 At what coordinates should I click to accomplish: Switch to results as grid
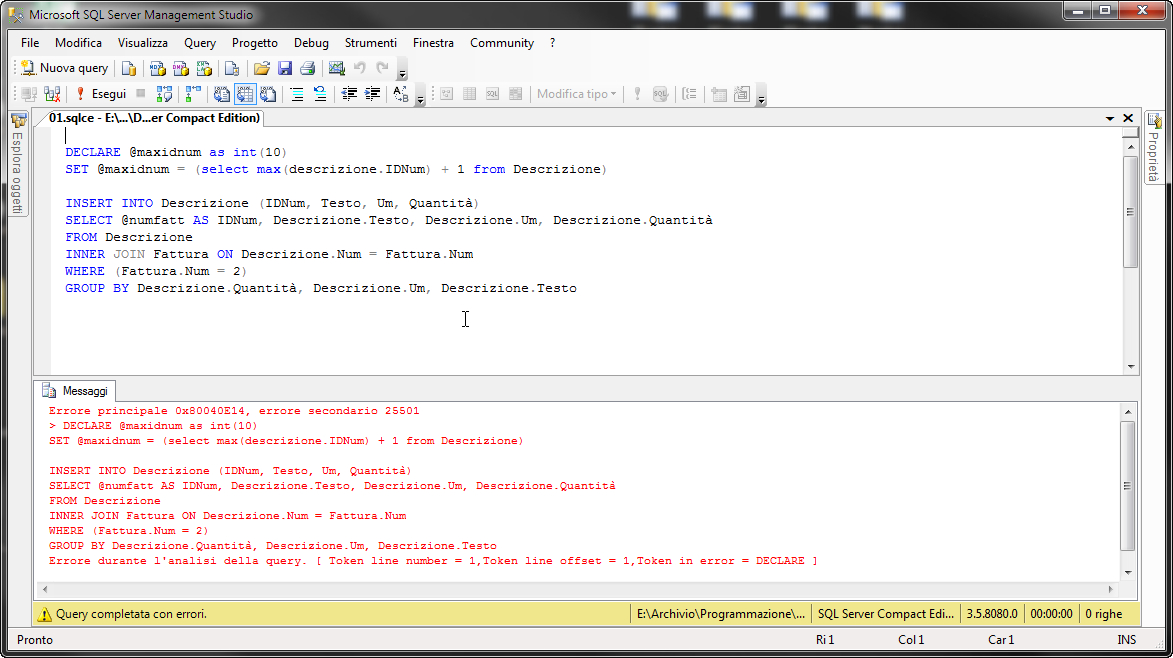coord(245,94)
